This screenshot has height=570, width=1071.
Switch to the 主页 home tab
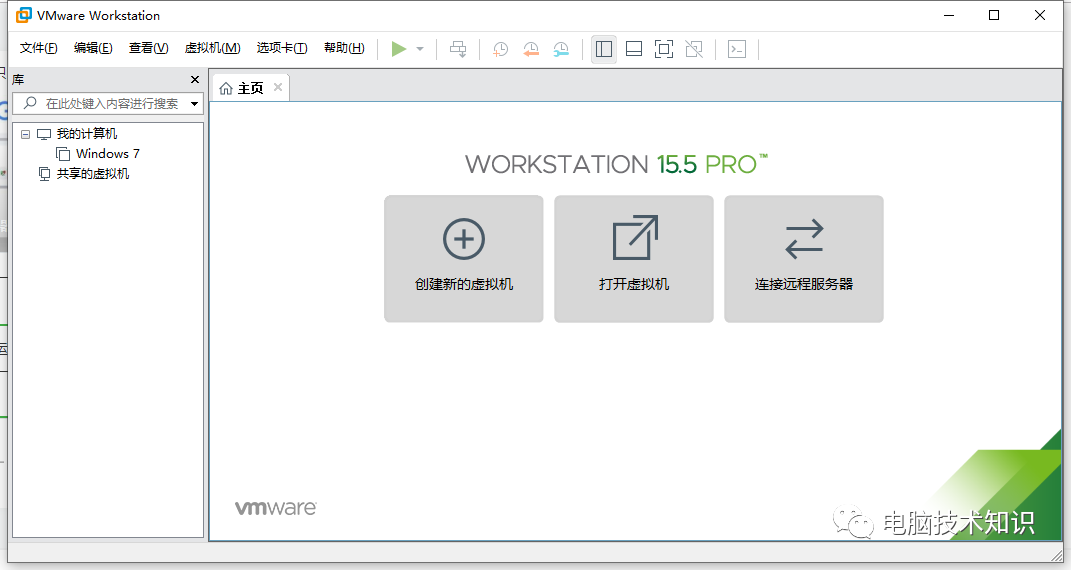click(x=250, y=88)
